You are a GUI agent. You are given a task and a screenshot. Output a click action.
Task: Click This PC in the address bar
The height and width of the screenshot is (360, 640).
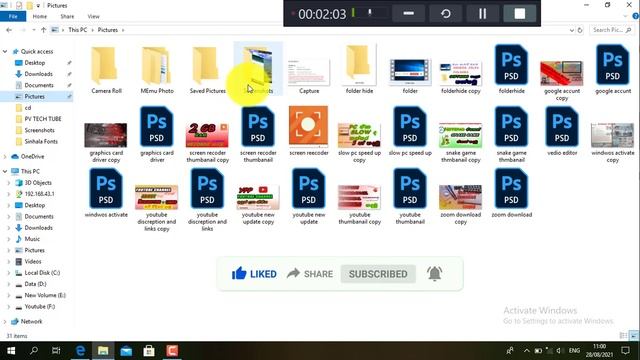pos(78,30)
